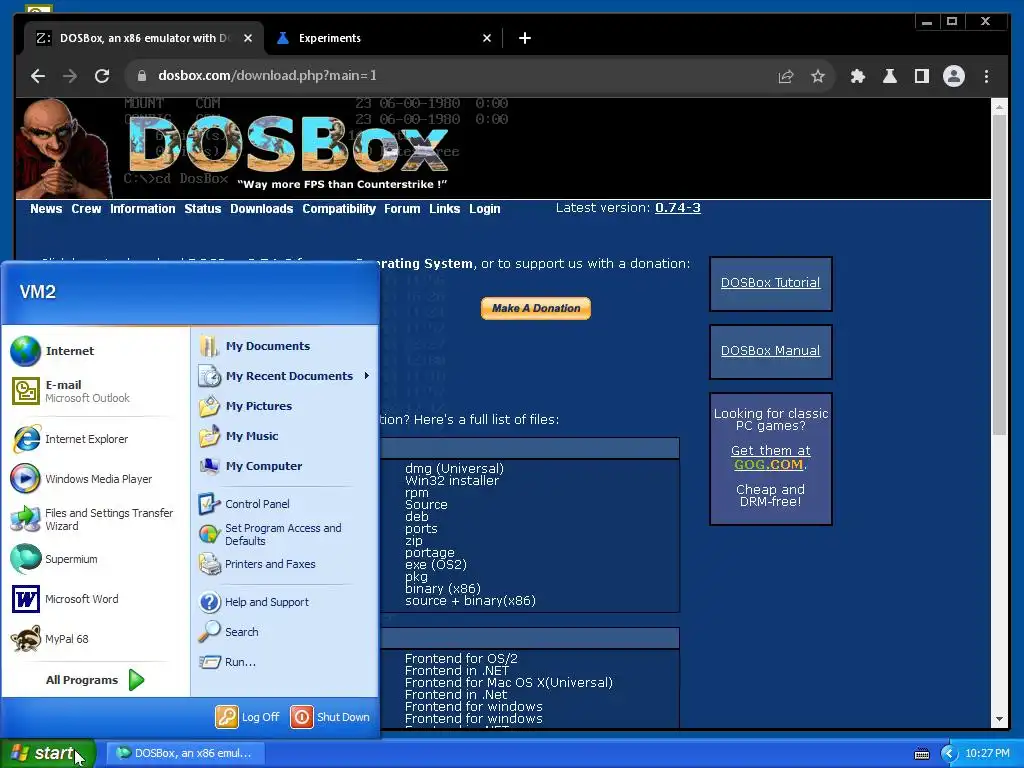Click the Shut Down button
This screenshot has height=768, width=1024.
click(330, 717)
